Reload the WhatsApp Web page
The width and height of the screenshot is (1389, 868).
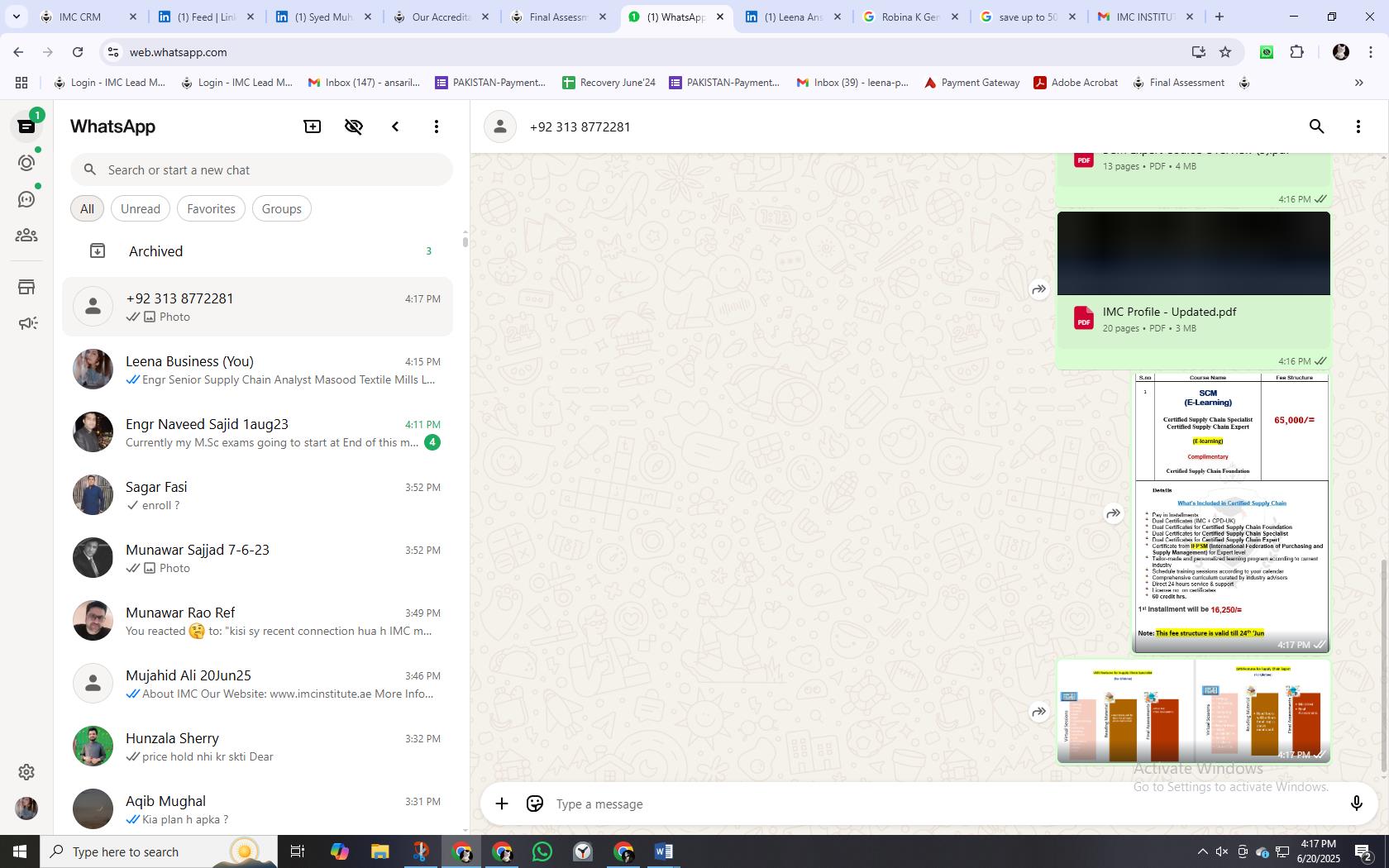point(78,52)
